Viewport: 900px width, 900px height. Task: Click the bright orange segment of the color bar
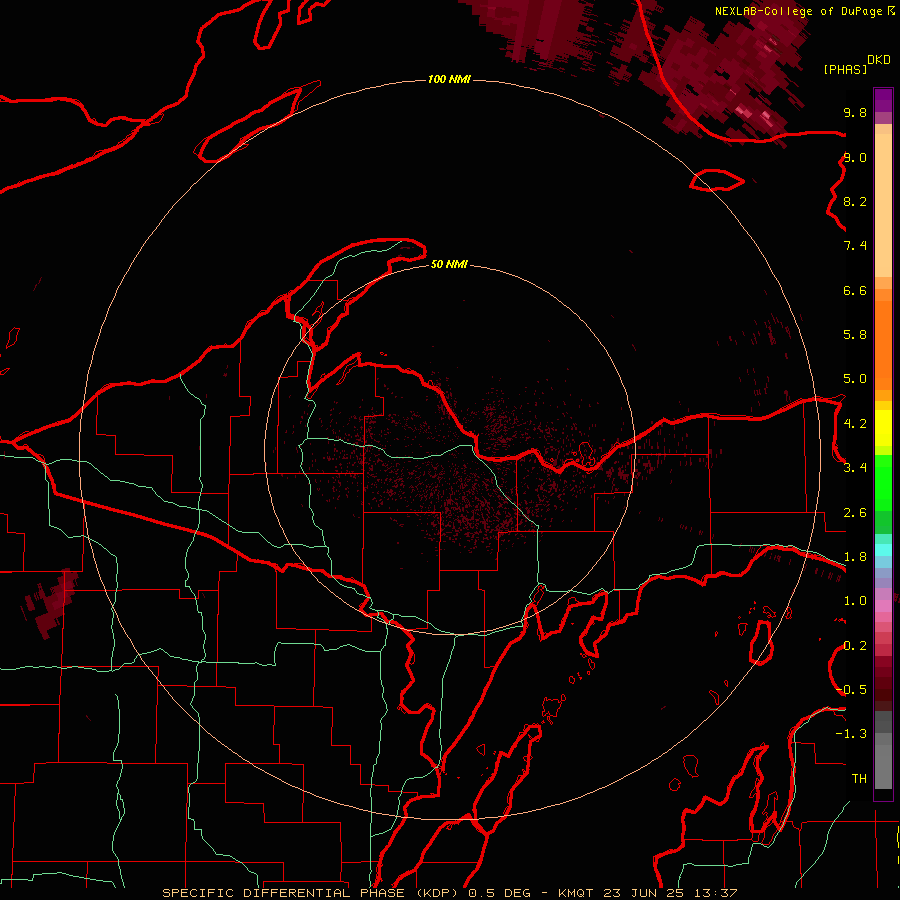pyautogui.click(x=883, y=346)
